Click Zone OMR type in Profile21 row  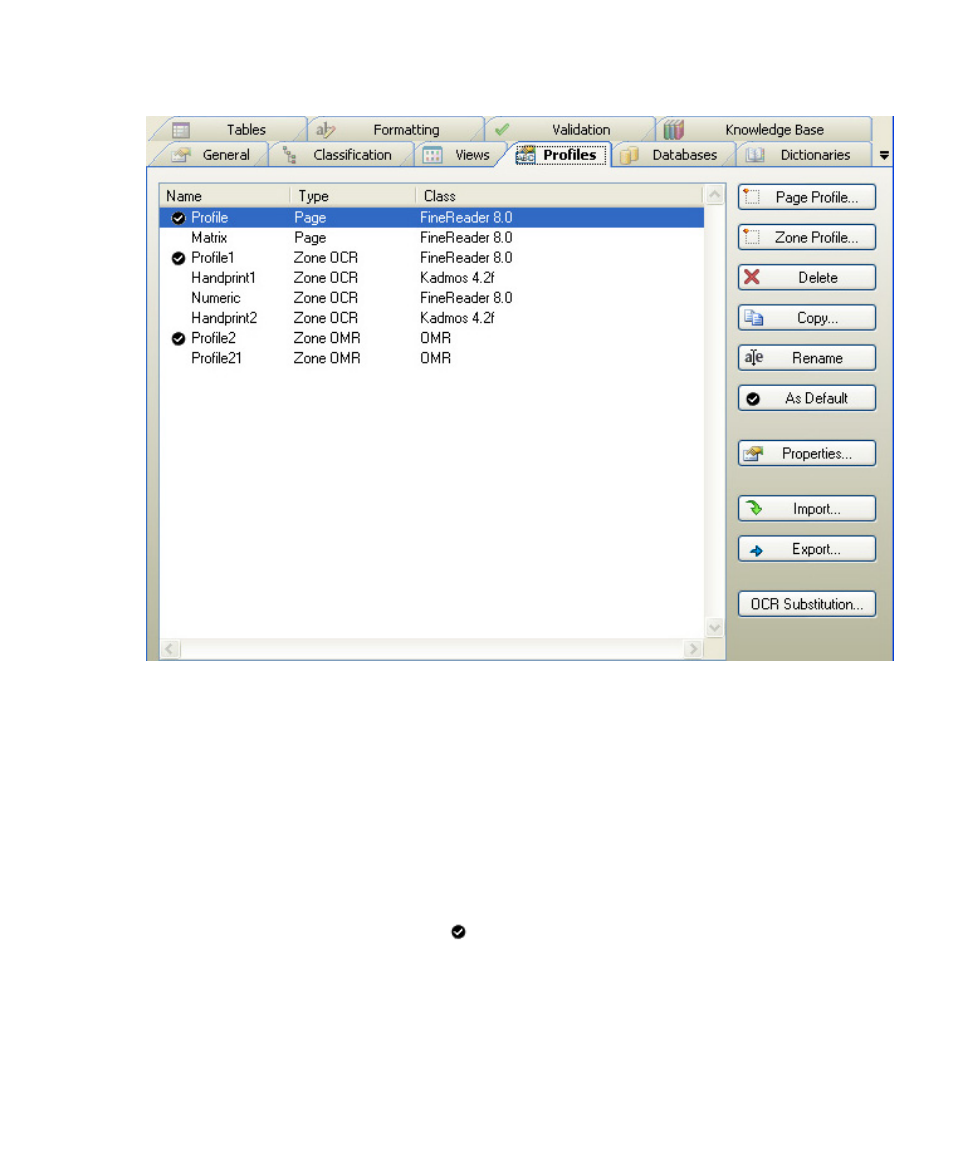click(x=327, y=358)
